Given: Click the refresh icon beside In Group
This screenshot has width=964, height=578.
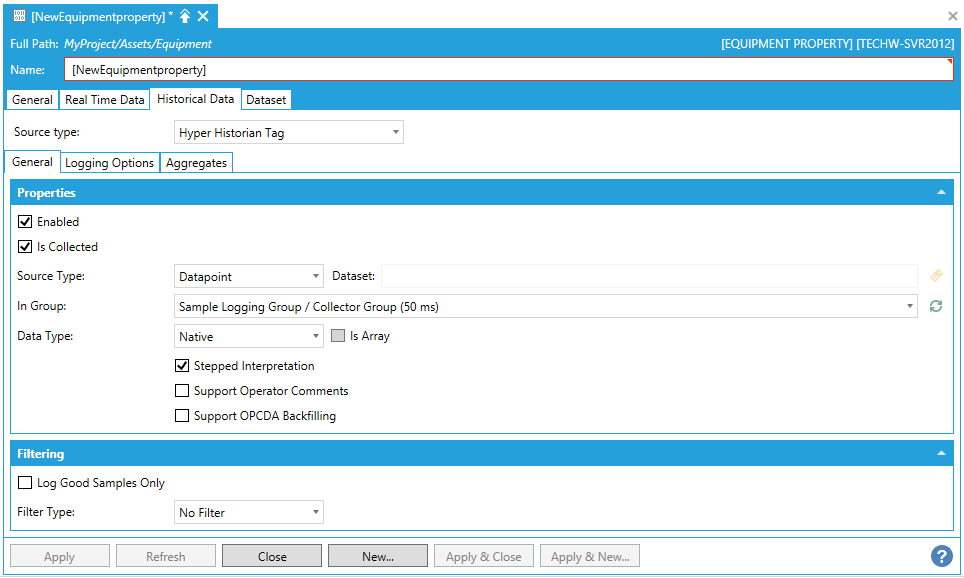Looking at the screenshot, I should tap(936, 306).
